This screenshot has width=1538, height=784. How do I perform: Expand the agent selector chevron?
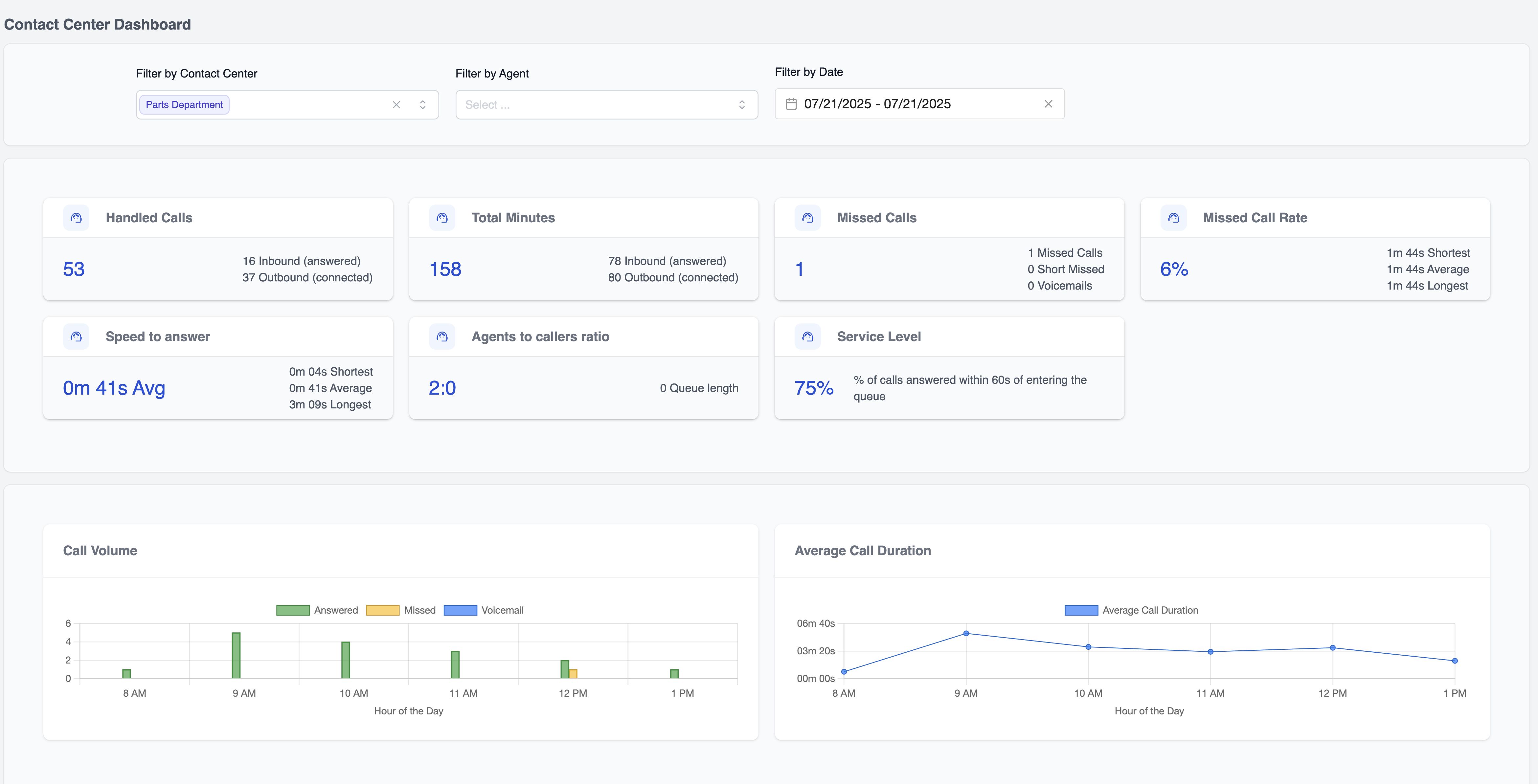click(x=742, y=104)
